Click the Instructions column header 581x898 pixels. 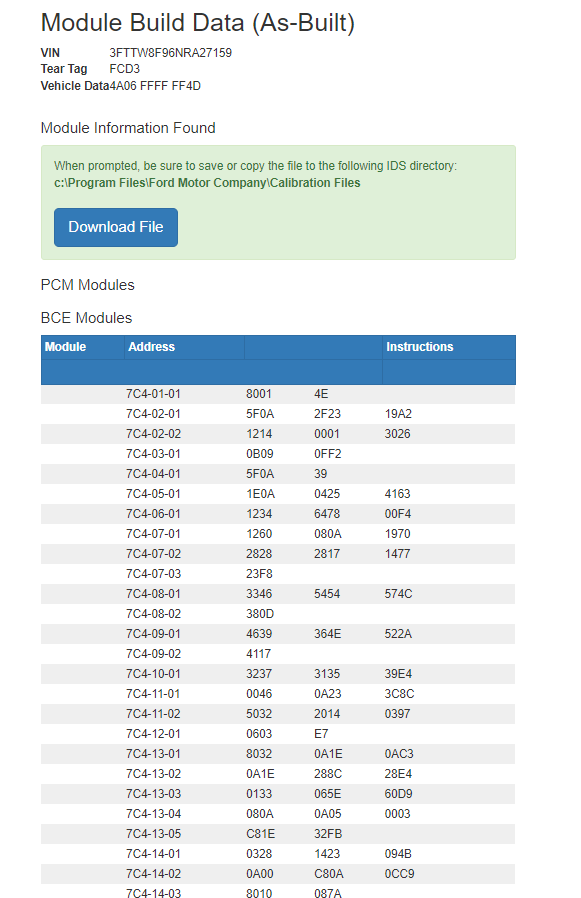click(419, 346)
